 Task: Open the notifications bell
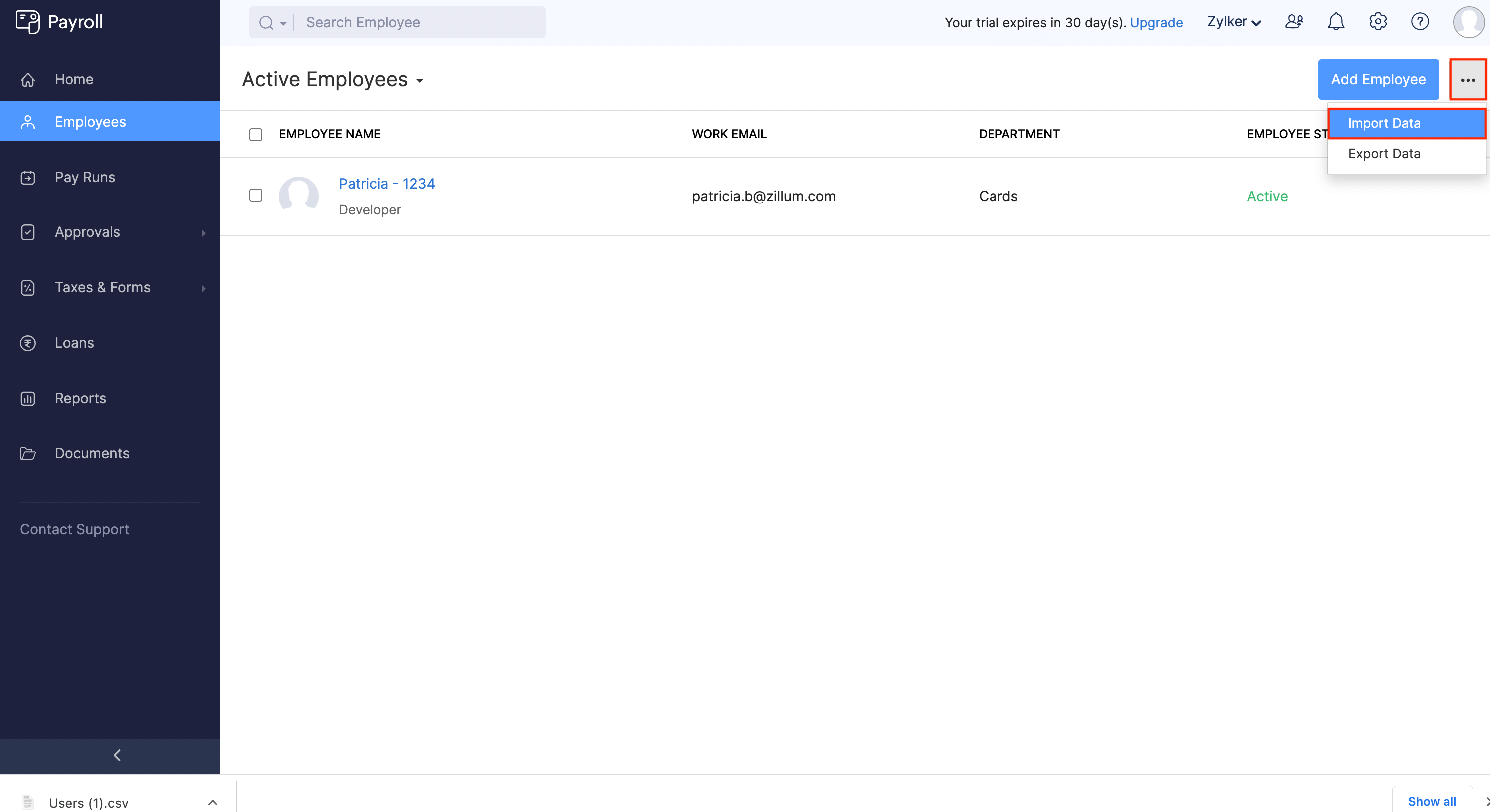(x=1336, y=21)
